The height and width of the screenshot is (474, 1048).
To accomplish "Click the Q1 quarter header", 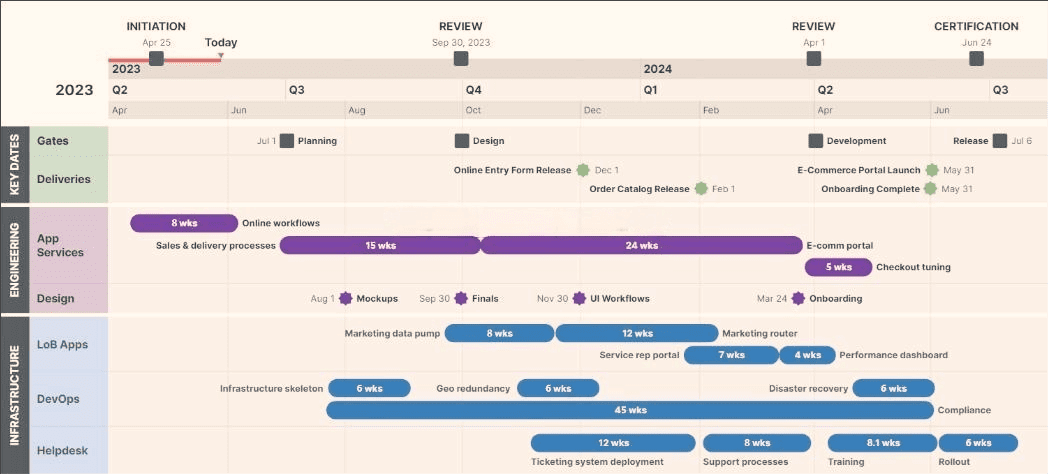I will point(650,90).
